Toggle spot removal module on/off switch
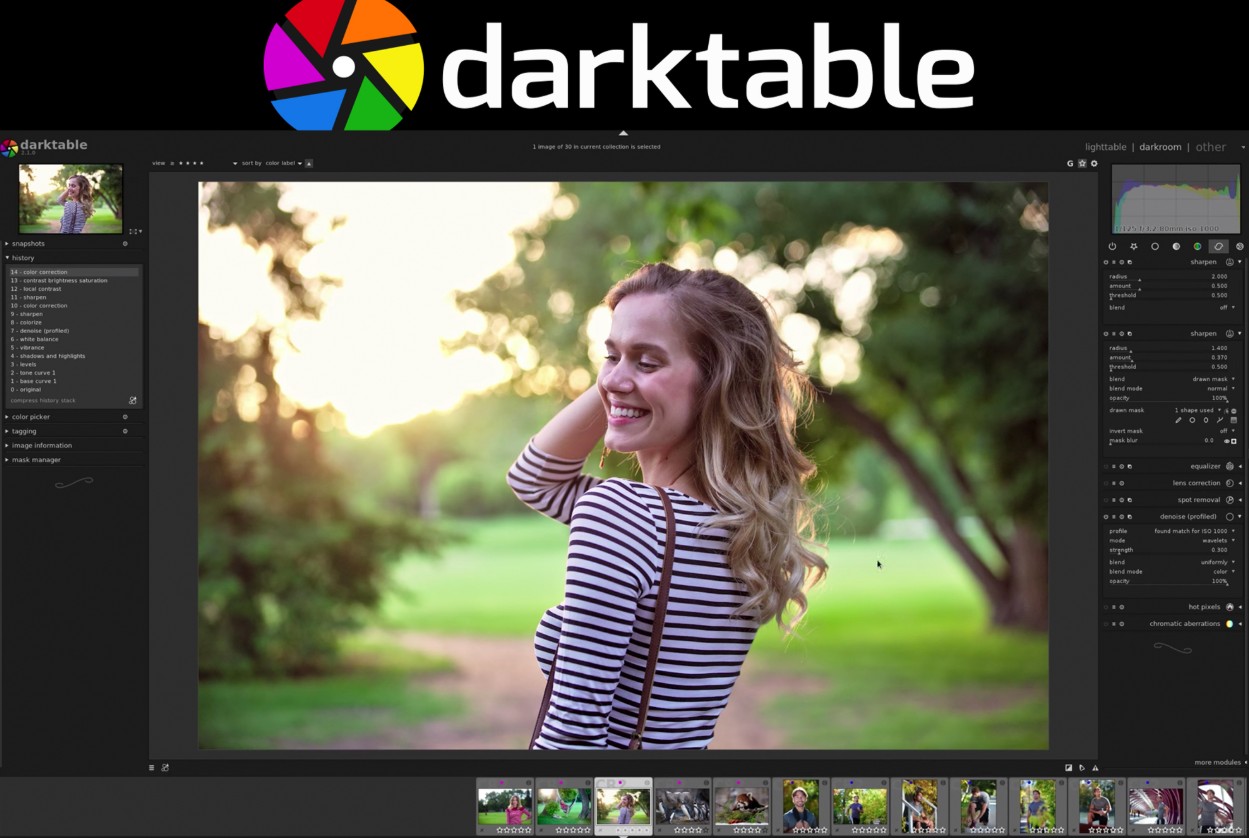 click(1106, 499)
